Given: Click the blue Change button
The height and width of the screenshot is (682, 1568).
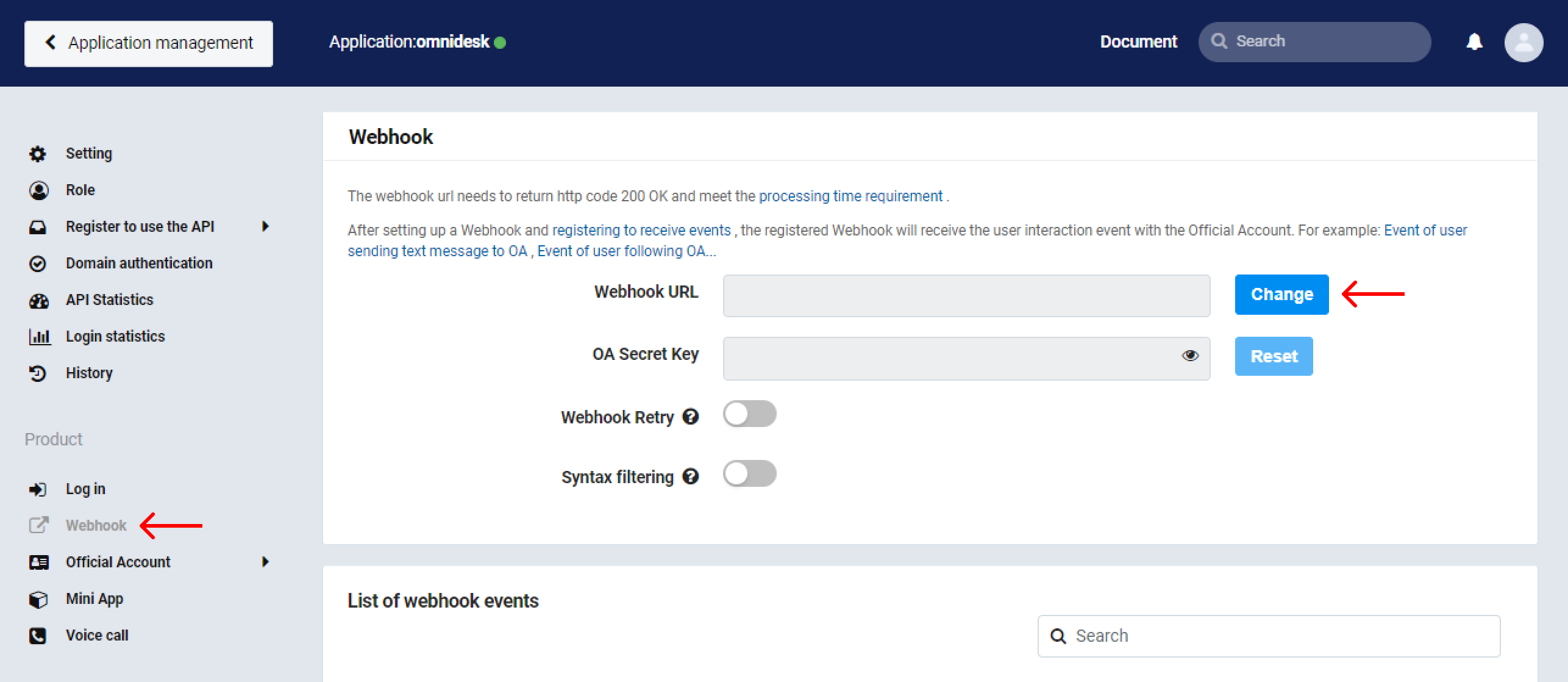Looking at the screenshot, I should point(1281,295).
